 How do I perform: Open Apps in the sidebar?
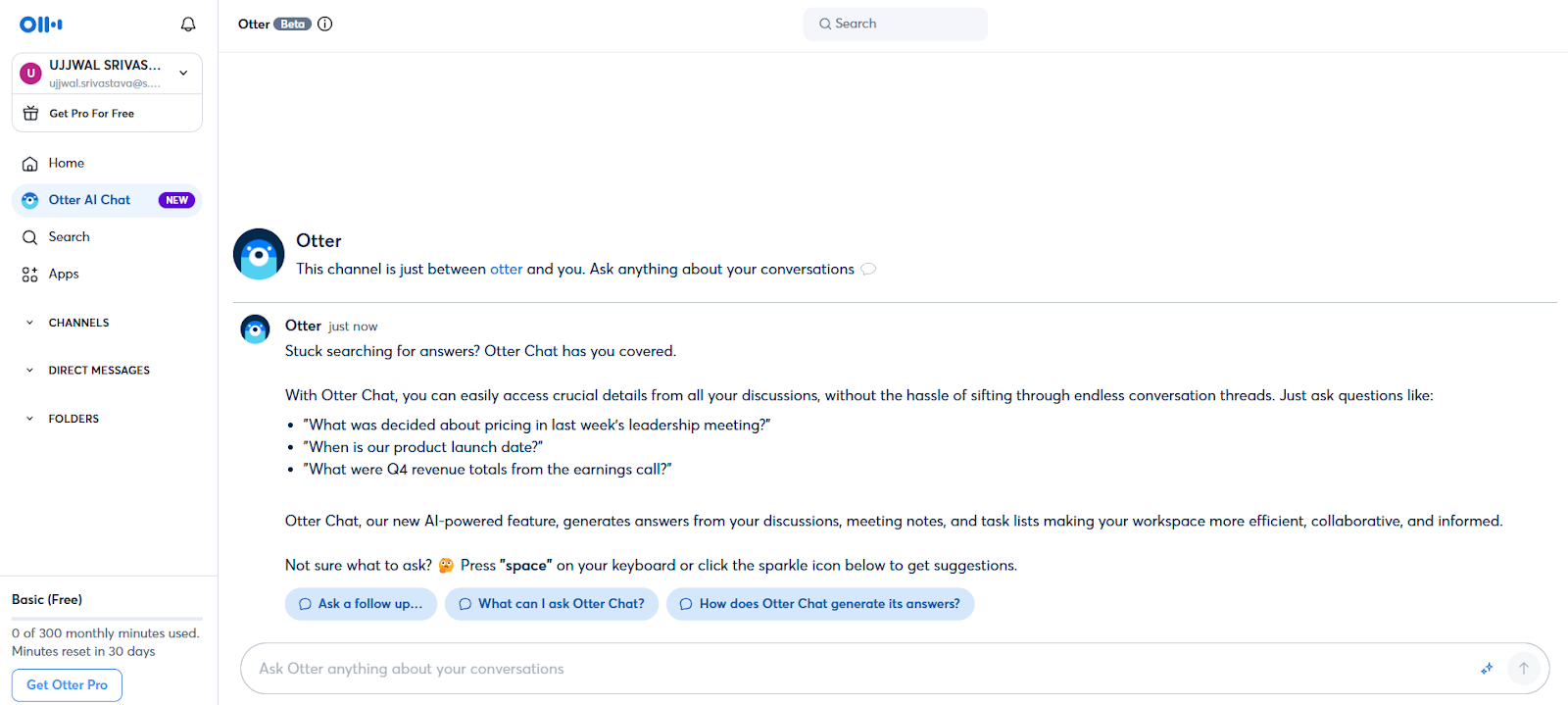pyautogui.click(x=107, y=275)
